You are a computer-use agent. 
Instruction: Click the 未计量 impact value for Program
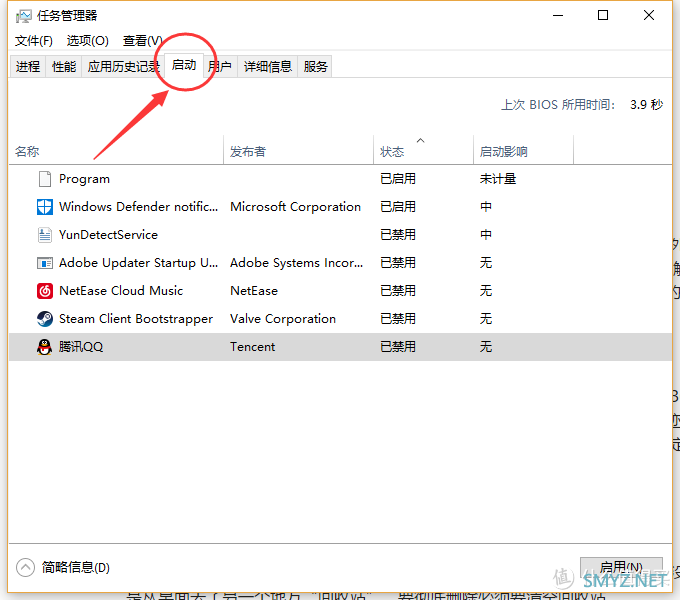[498, 179]
